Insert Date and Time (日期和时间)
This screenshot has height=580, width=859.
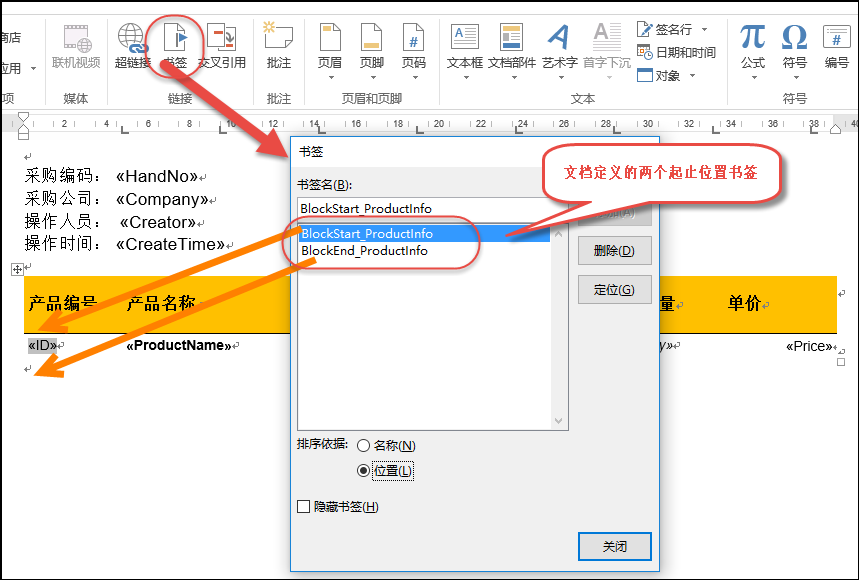point(677,53)
